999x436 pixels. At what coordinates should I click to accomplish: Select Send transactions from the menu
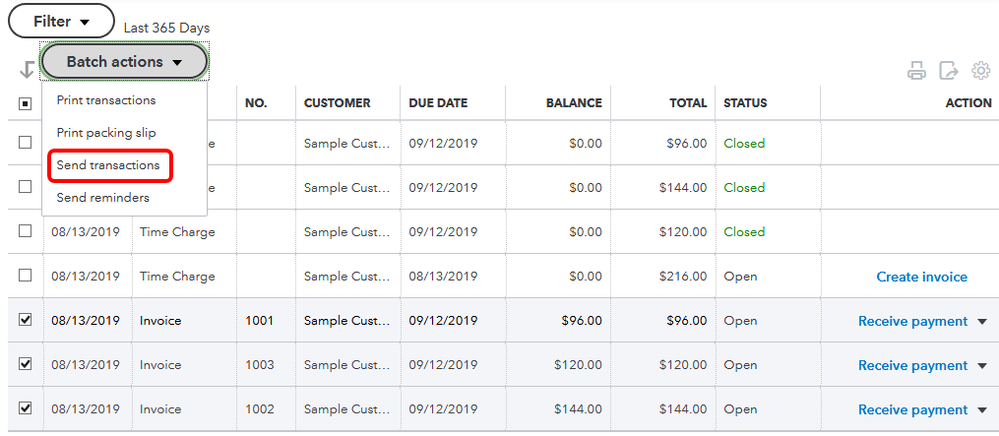108,165
